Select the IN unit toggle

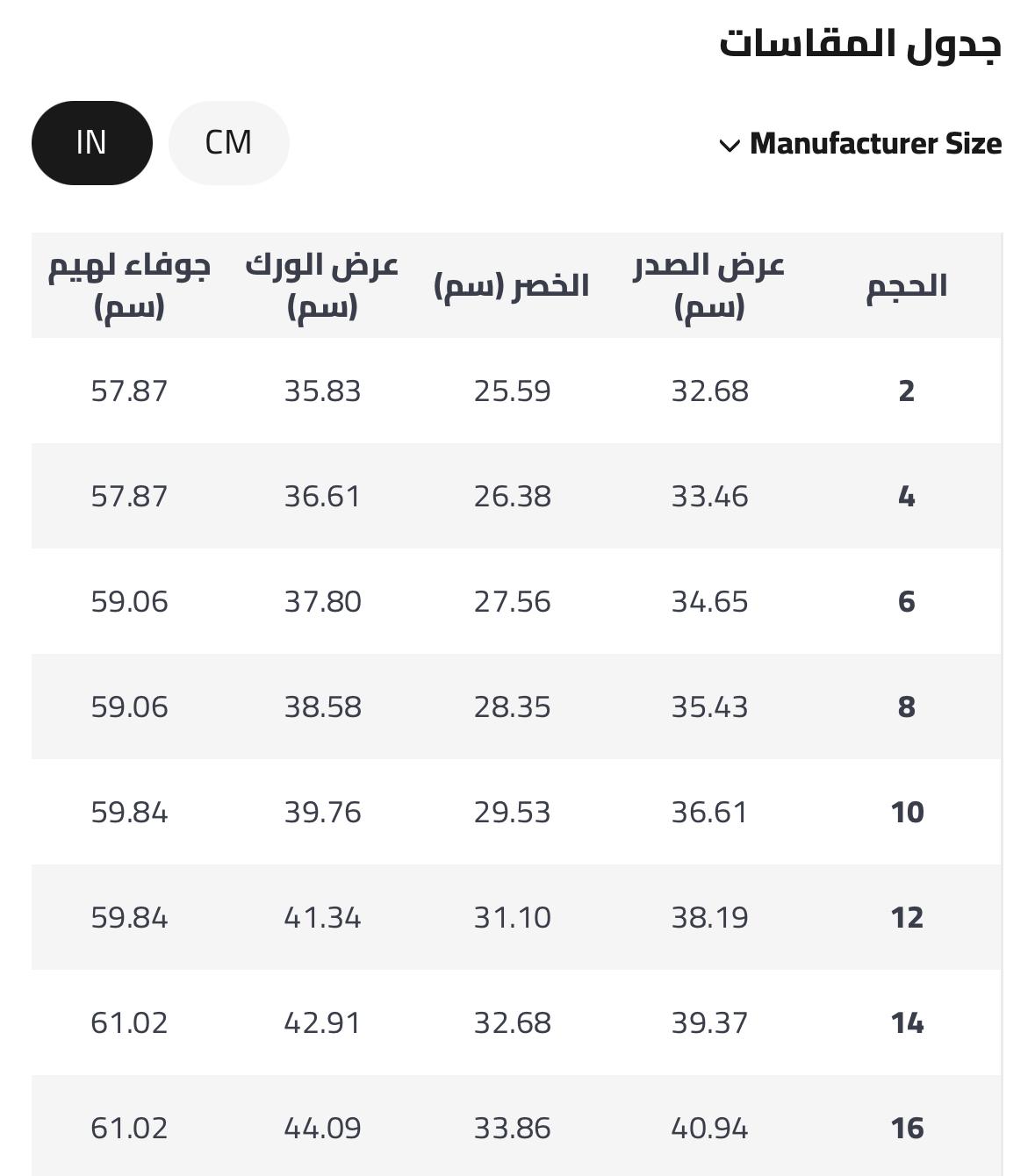pos(91,143)
